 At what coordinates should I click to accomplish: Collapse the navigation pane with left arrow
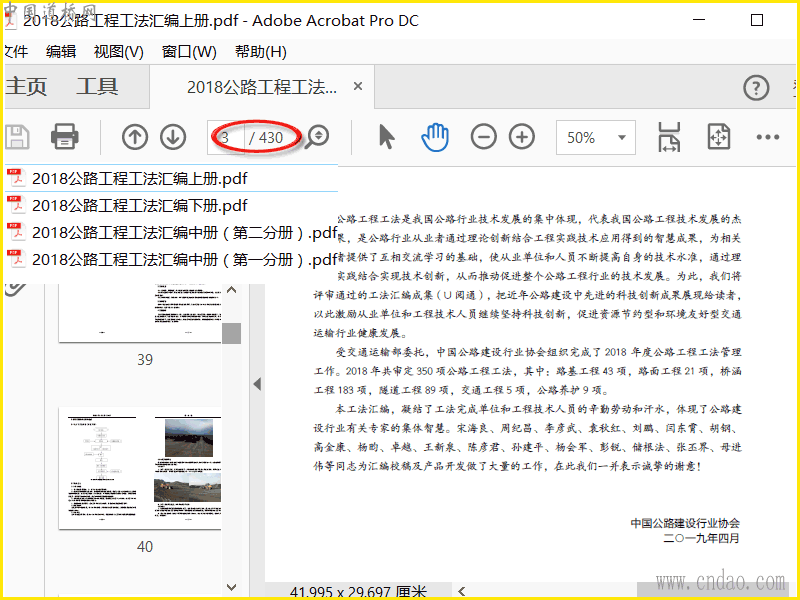257,384
